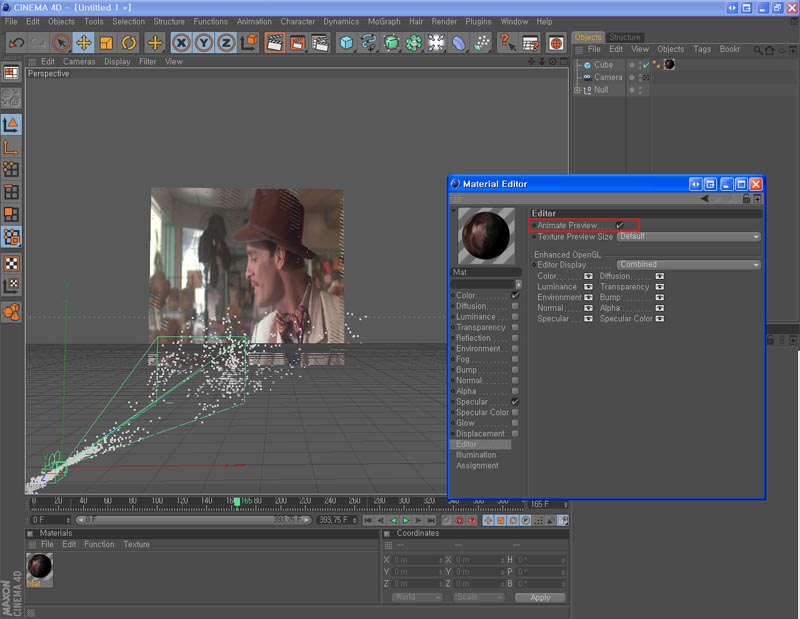Switch to polygons mode in left toolbar
The width and height of the screenshot is (800, 619).
pos(11,214)
